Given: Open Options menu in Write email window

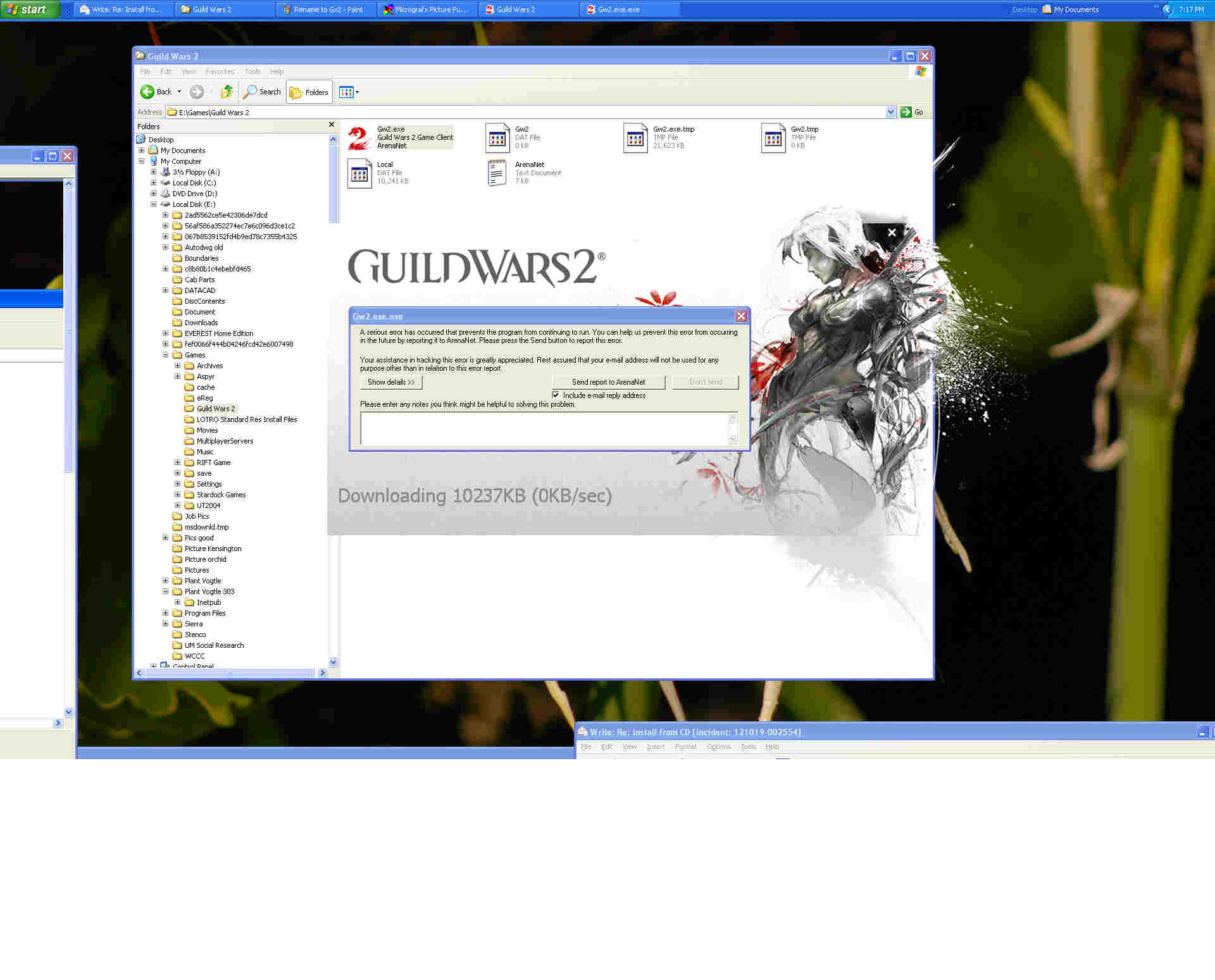Looking at the screenshot, I should 718,747.
